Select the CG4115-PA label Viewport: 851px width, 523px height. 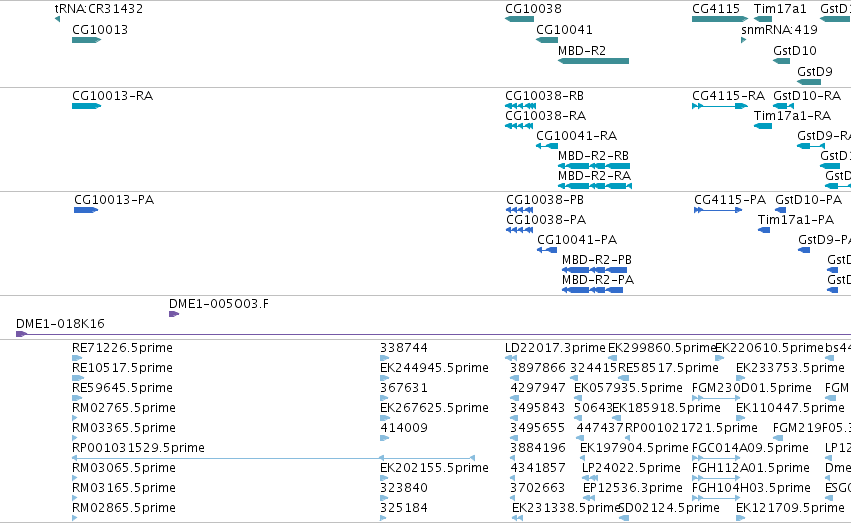point(730,200)
